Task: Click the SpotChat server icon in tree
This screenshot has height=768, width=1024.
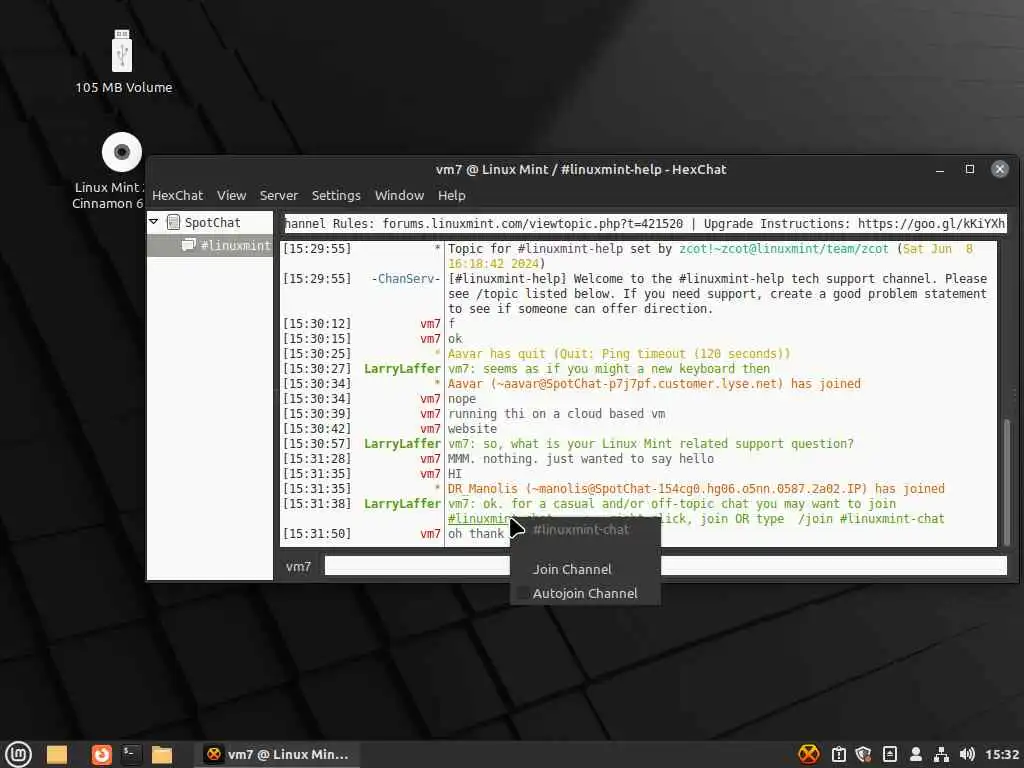Action: pos(173,223)
